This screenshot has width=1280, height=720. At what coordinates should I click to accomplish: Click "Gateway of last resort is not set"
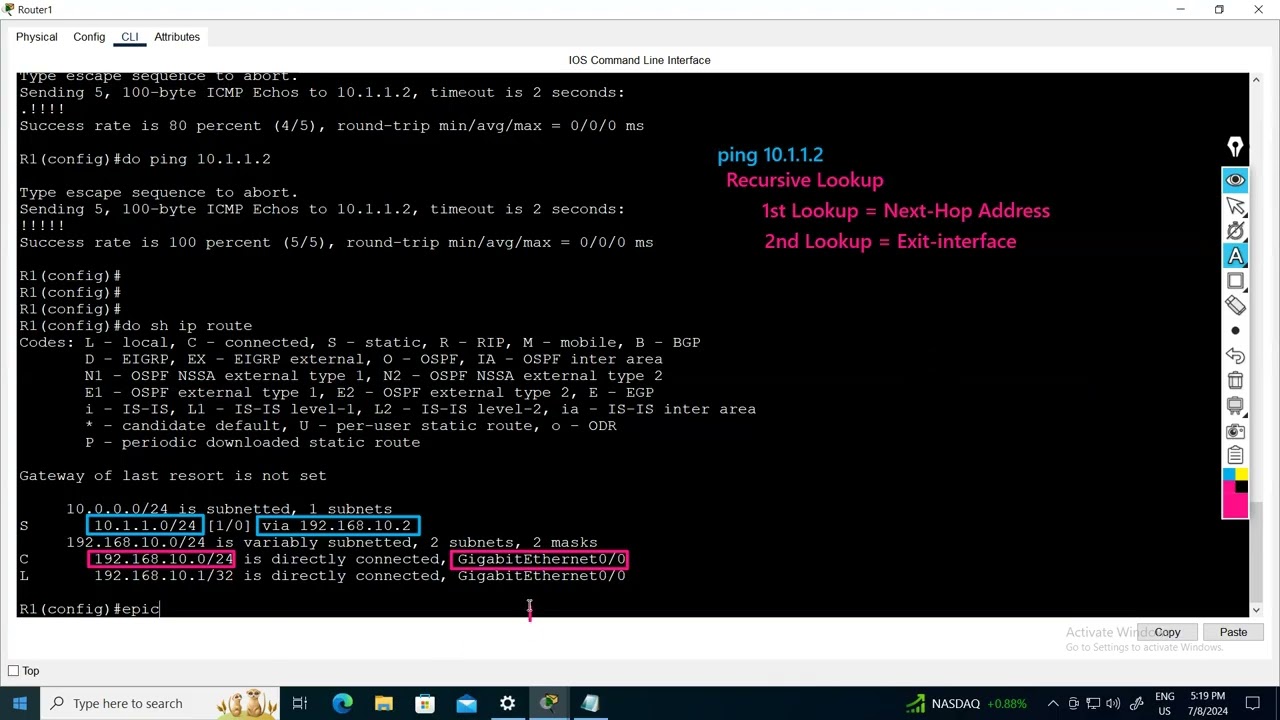pyautogui.click(x=172, y=476)
